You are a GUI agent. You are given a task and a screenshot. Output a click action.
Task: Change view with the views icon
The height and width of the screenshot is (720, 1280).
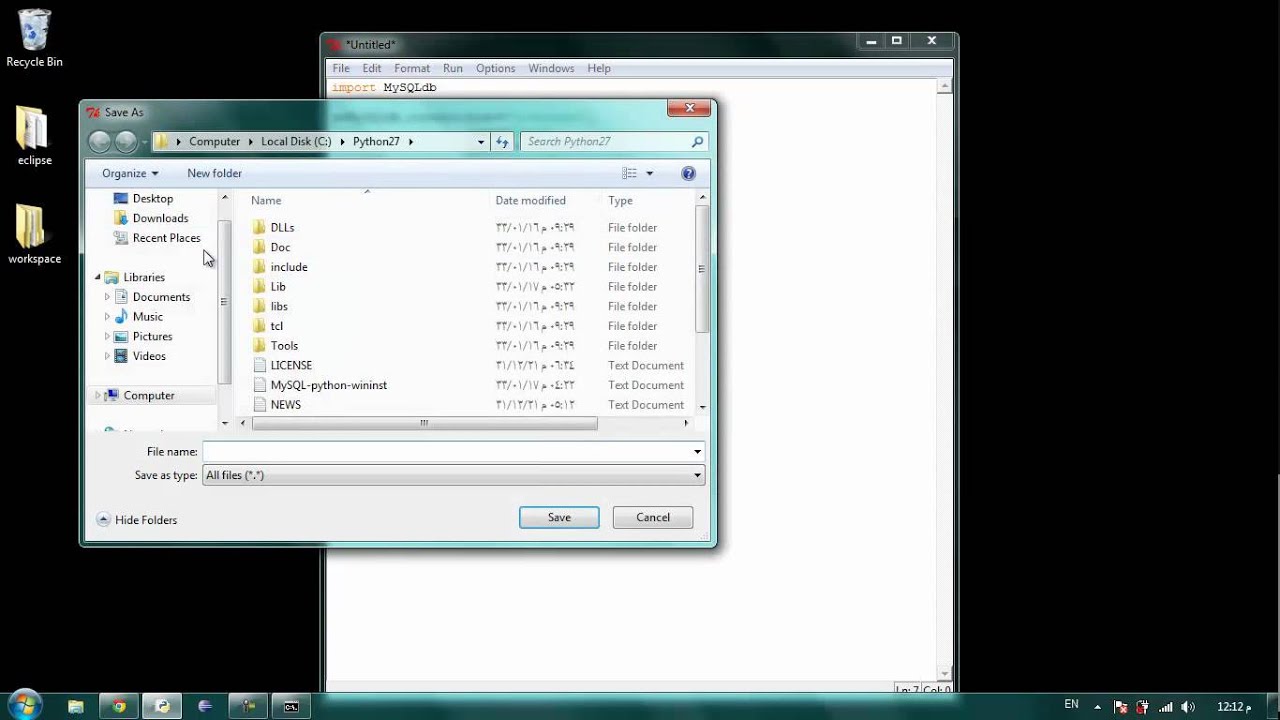(629, 173)
